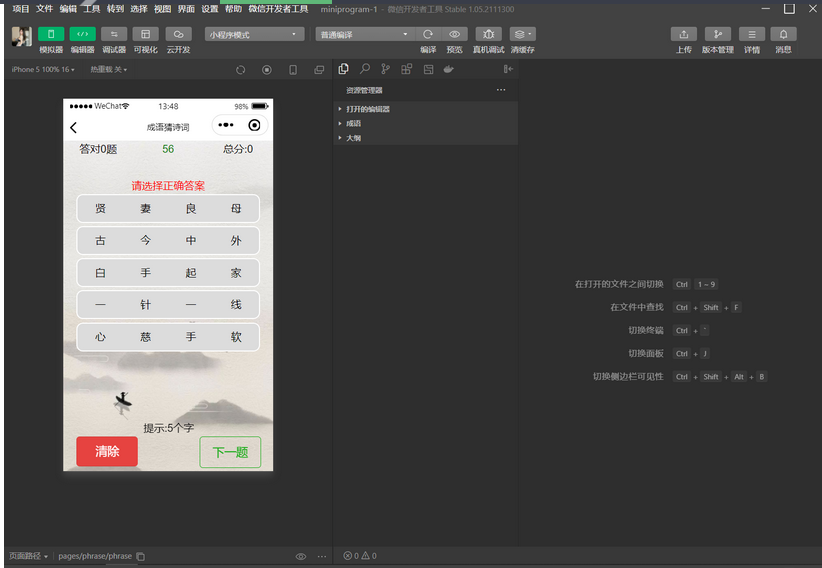Open search panel magnifier icon

pyautogui.click(x=364, y=70)
